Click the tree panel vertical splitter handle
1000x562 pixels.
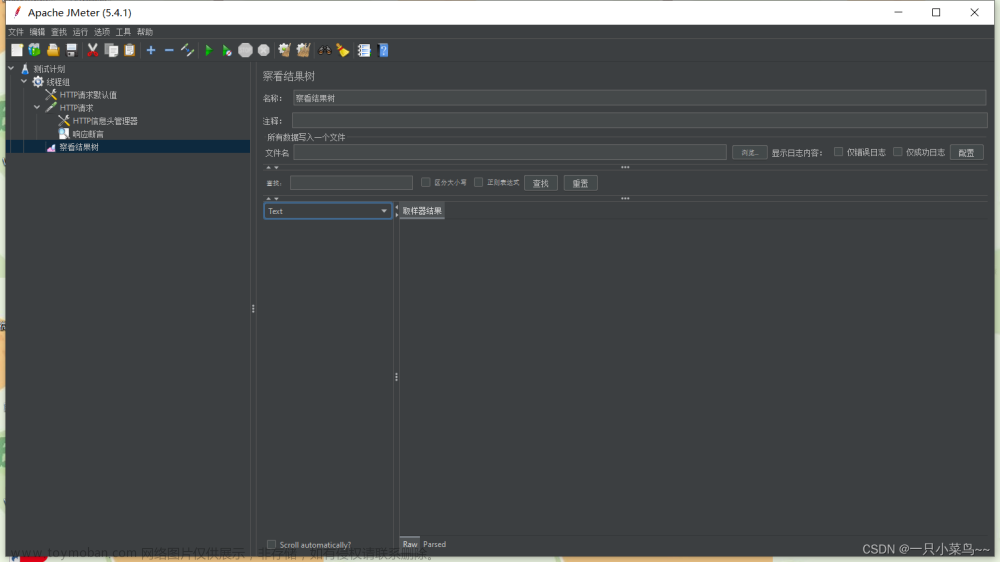(253, 309)
